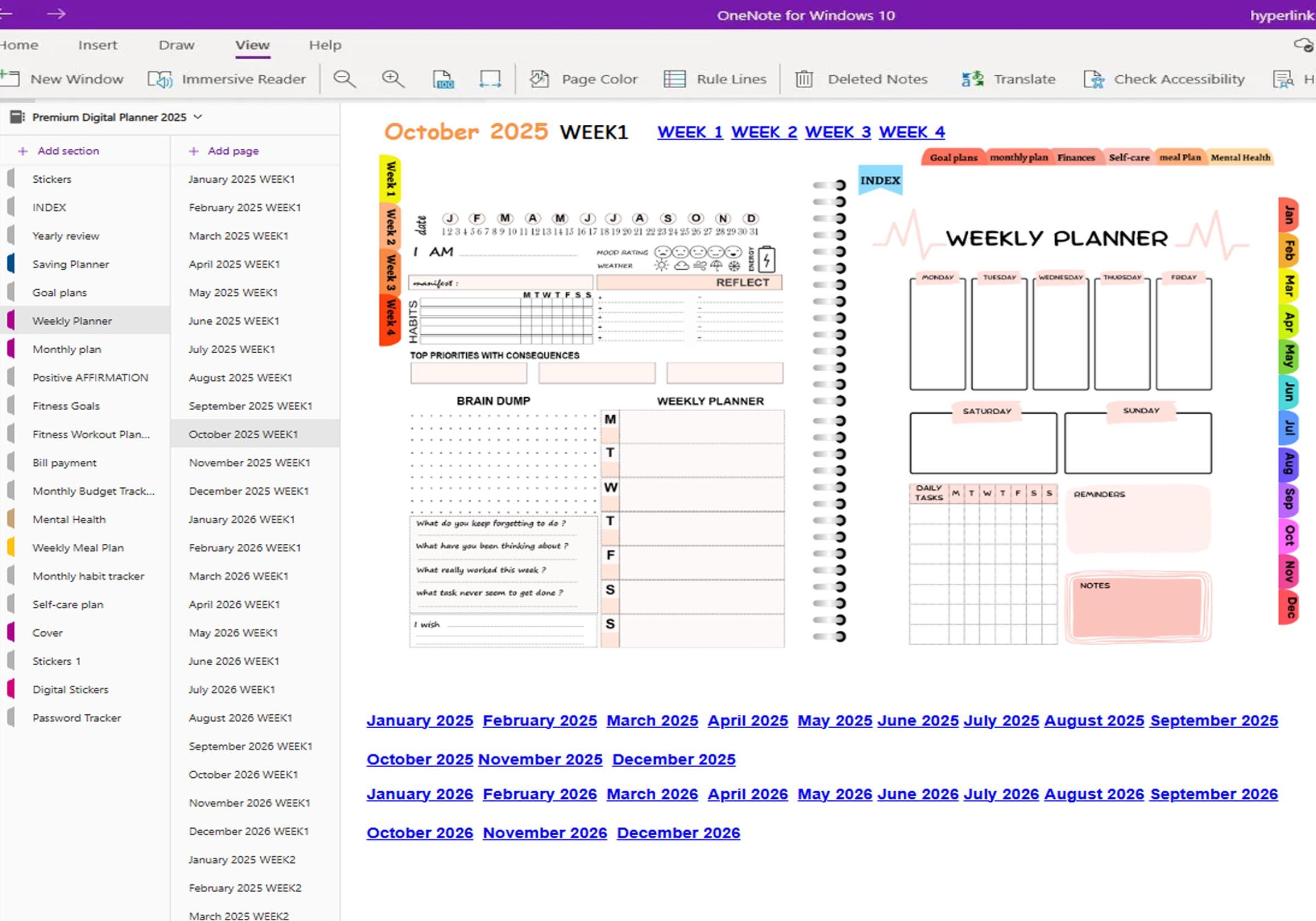Viewport: 1316px width, 921px height.
Task: Translate the current page
Action: (x=1011, y=79)
